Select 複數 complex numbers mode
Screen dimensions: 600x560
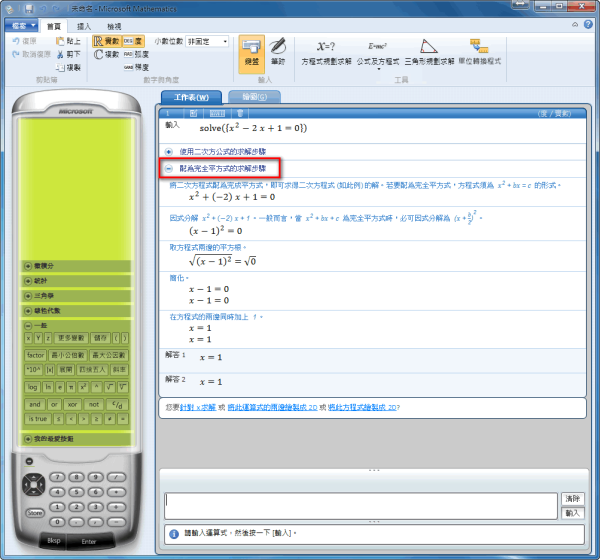tap(105, 54)
